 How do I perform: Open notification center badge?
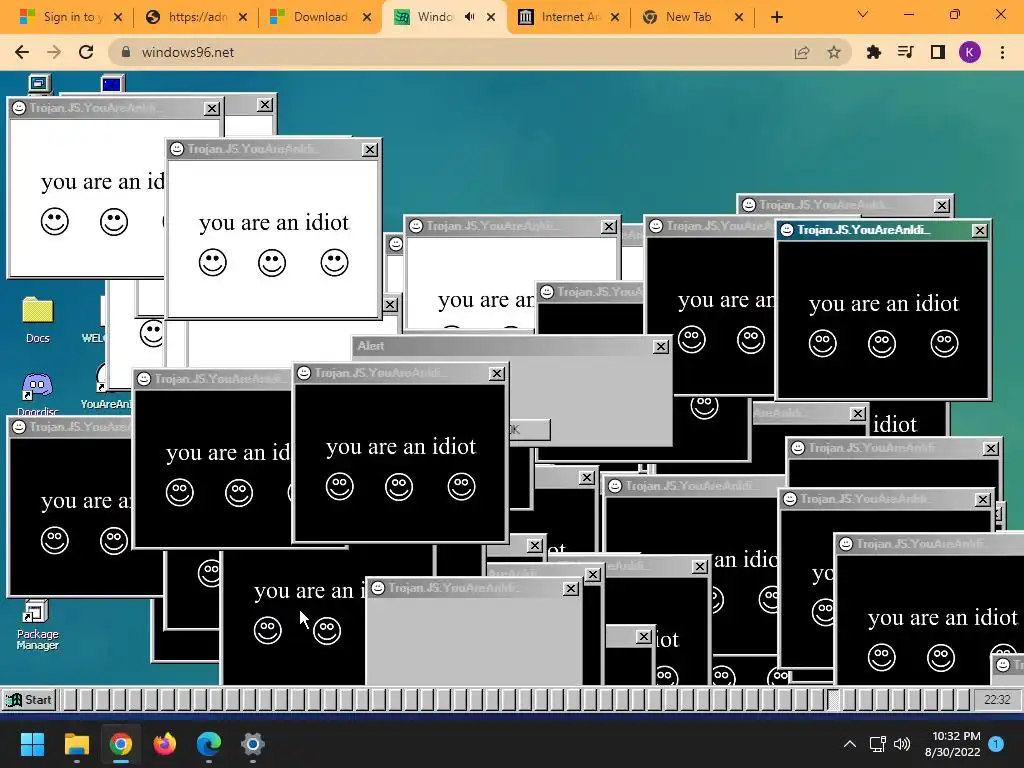point(996,744)
